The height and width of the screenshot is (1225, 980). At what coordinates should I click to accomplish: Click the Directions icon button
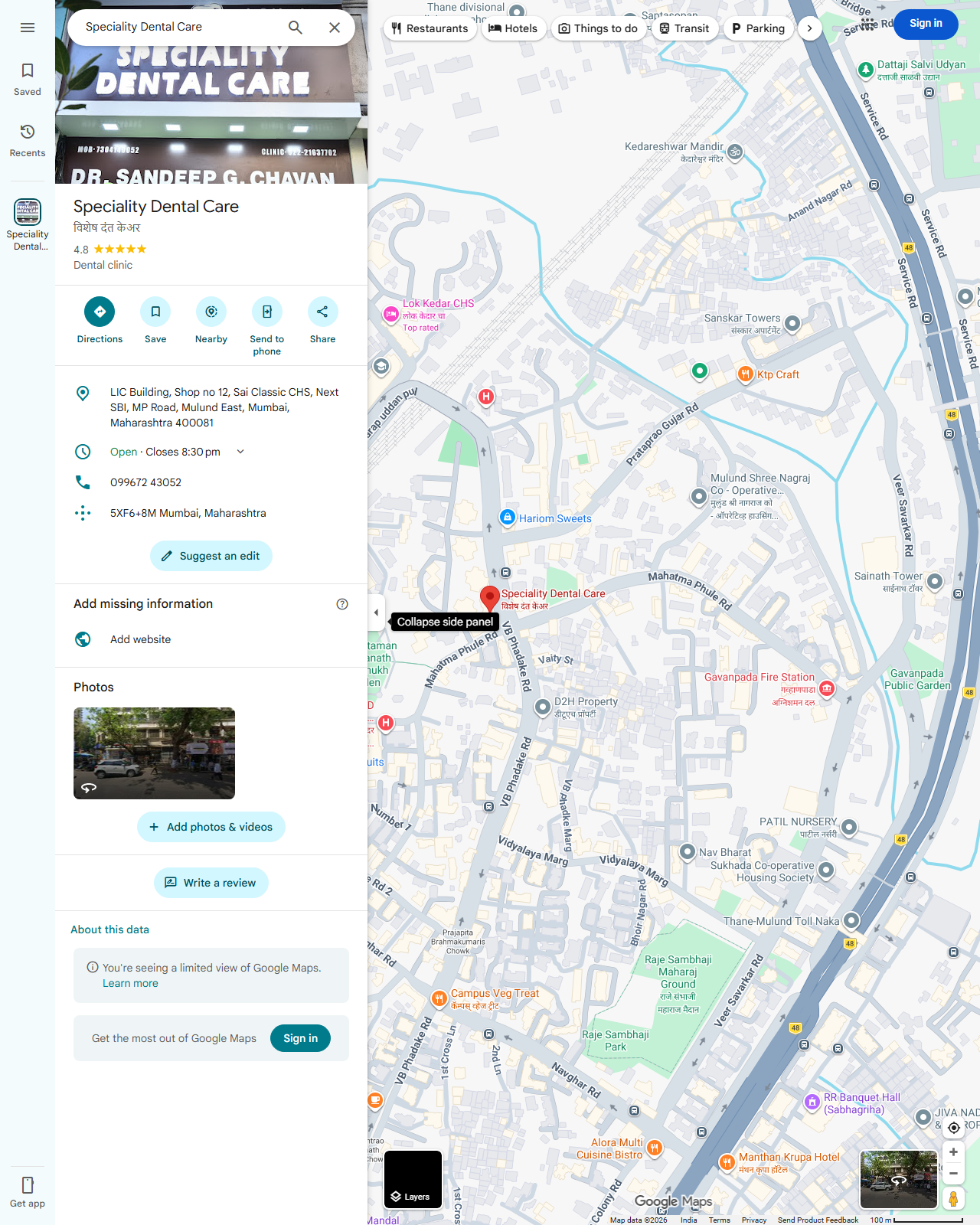(x=100, y=312)
